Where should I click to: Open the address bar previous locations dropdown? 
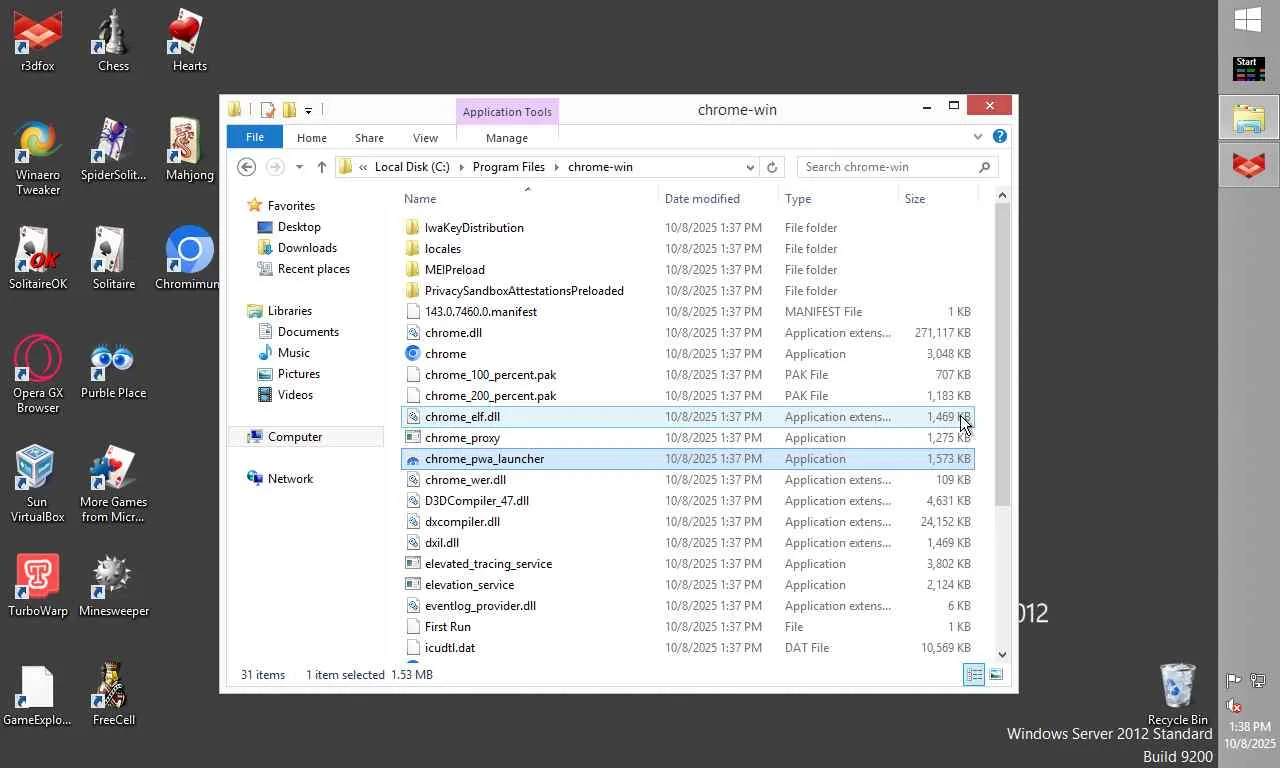tap(750, 167)
